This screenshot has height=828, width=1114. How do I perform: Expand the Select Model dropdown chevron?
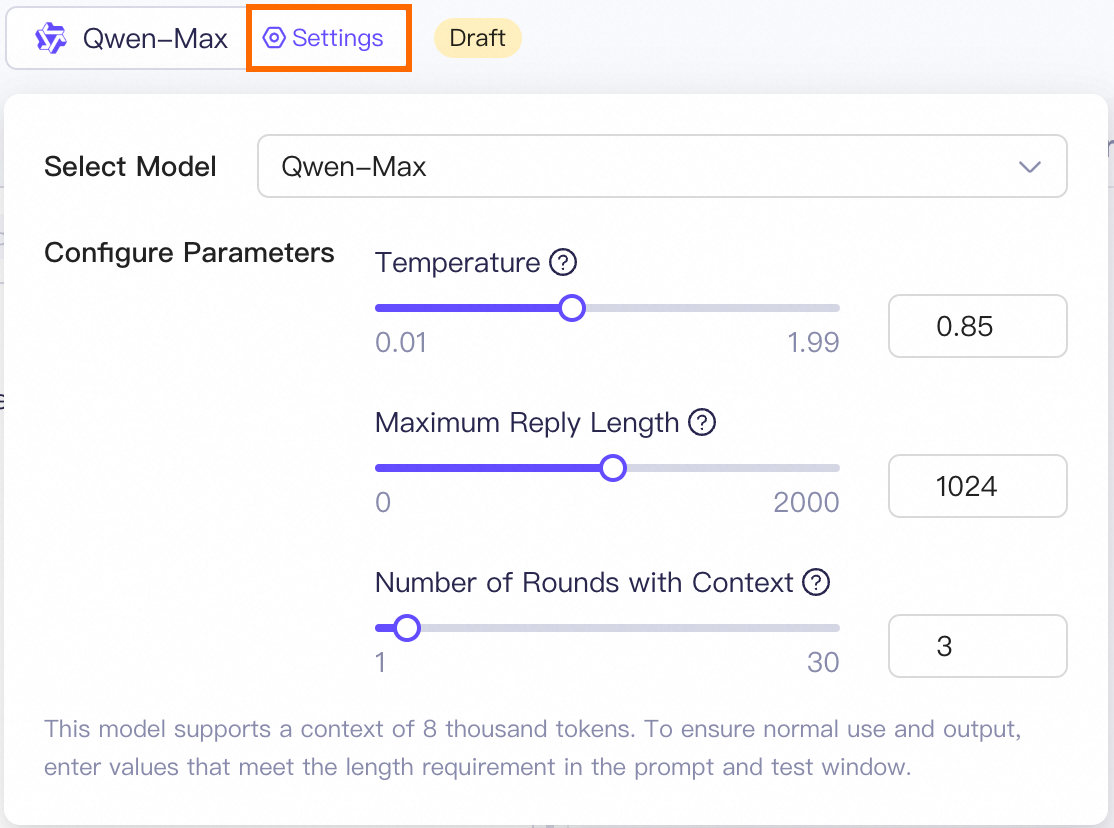tap(1030, 166)
